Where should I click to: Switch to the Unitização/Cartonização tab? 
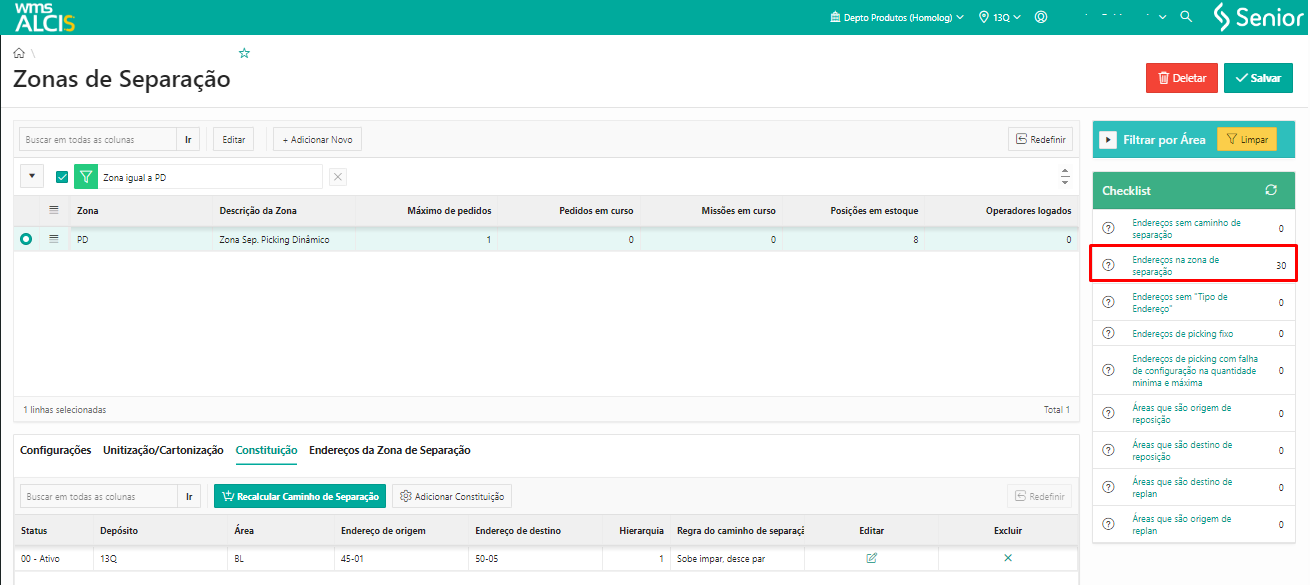pyautogui.click(x=163, y=450)
